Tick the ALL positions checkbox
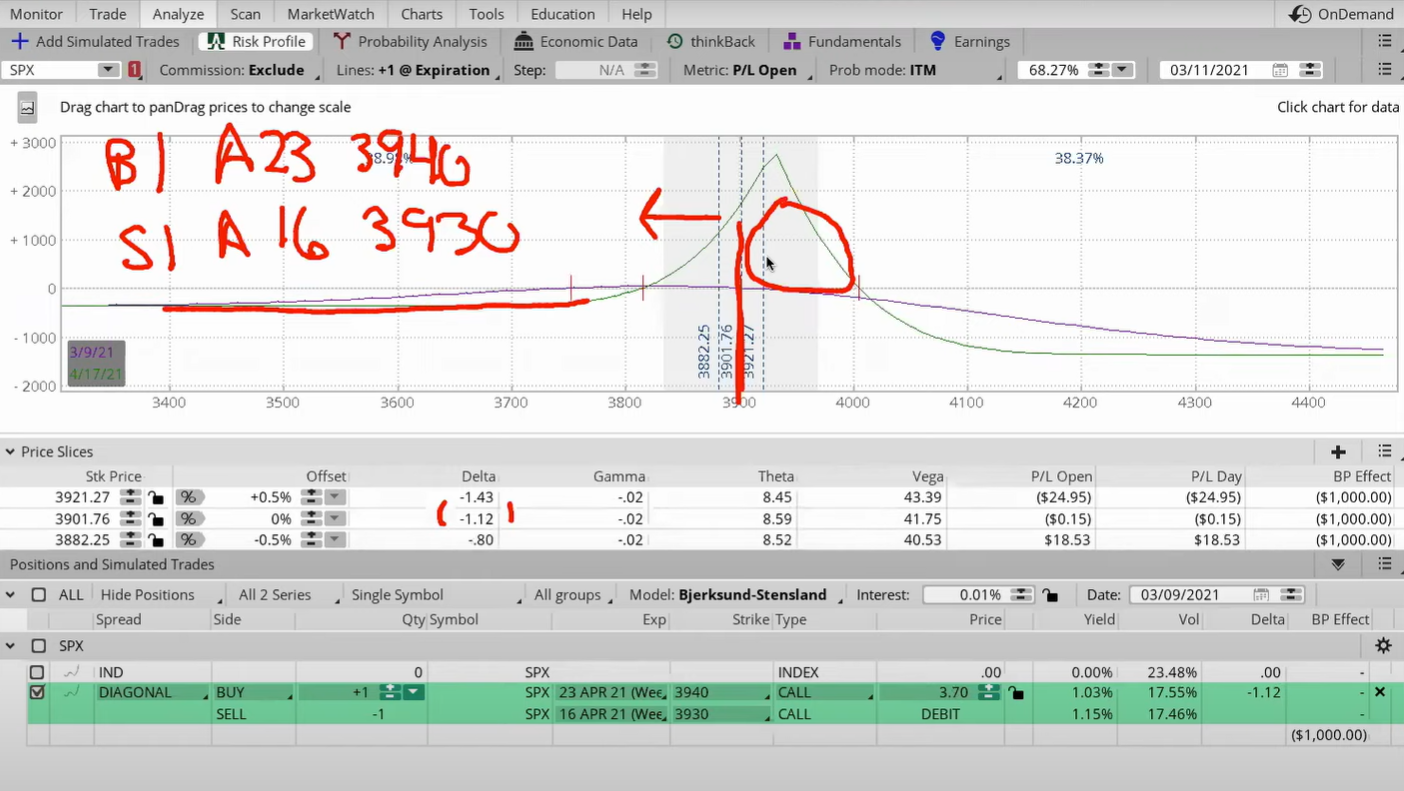This screenshot has width=1404, height=791. pyautogui.click(x=39, y=595)
